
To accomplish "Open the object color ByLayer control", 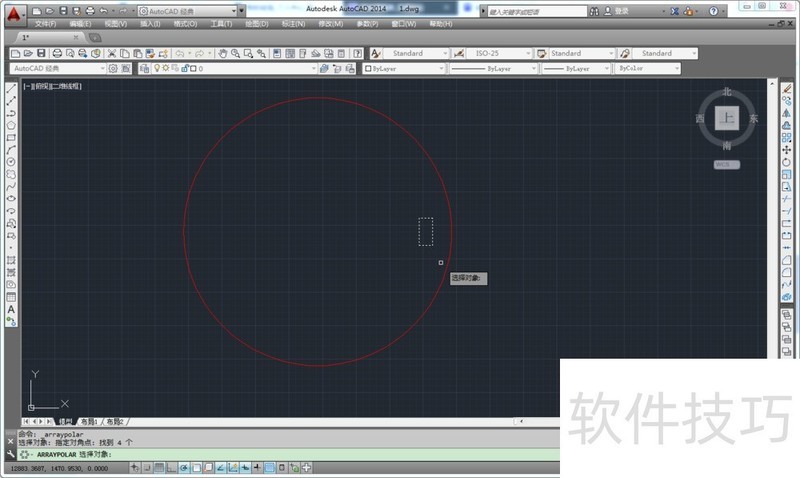I will pos(405,68).
